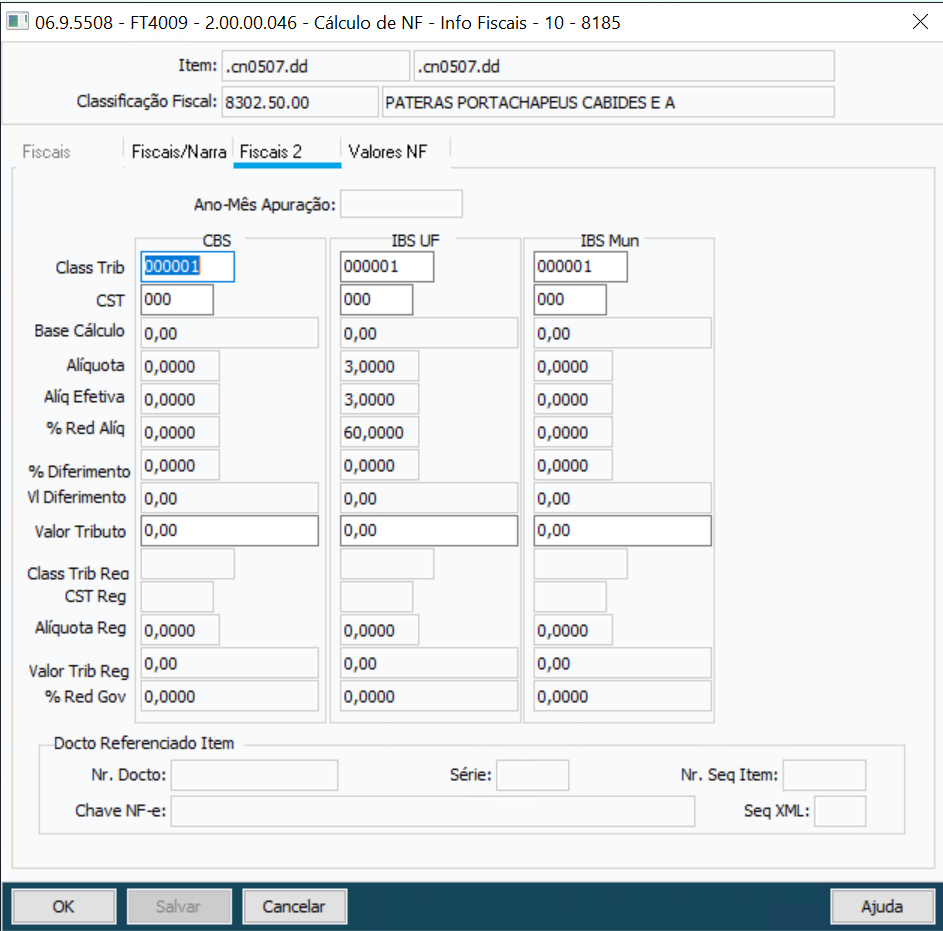Click the CBS Alíquota Reg field
The height and width of the screenshot is (931, 943).
tap(180, 630)
